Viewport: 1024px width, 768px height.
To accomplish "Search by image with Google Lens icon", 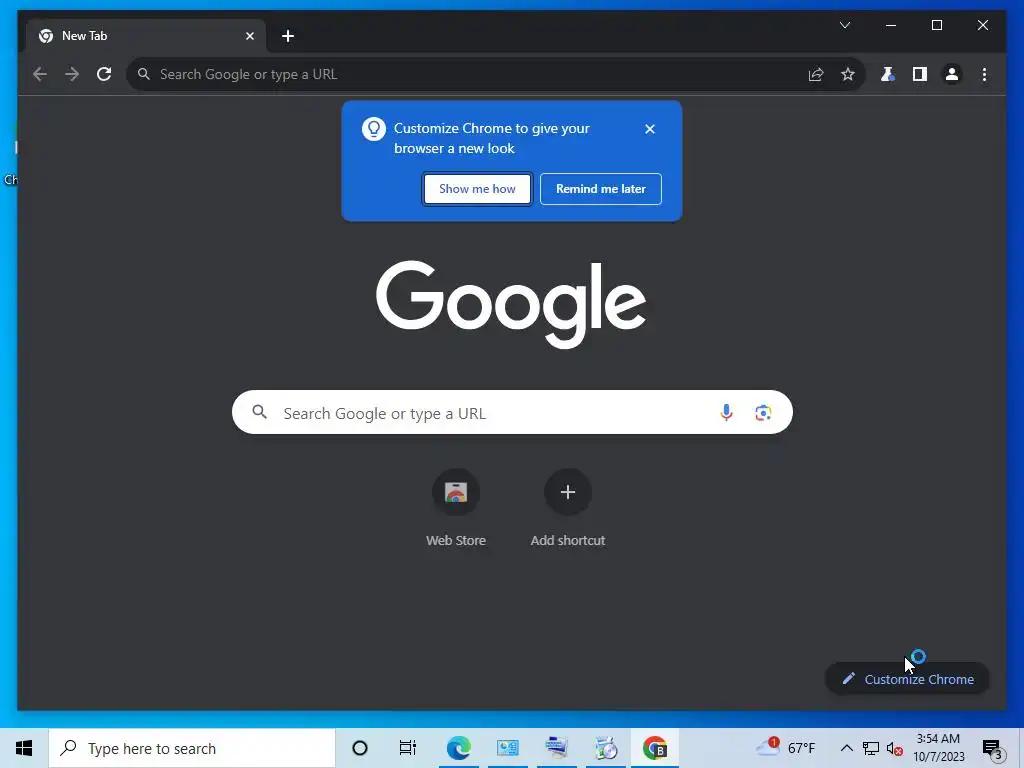I will click(x=763, y=413).
